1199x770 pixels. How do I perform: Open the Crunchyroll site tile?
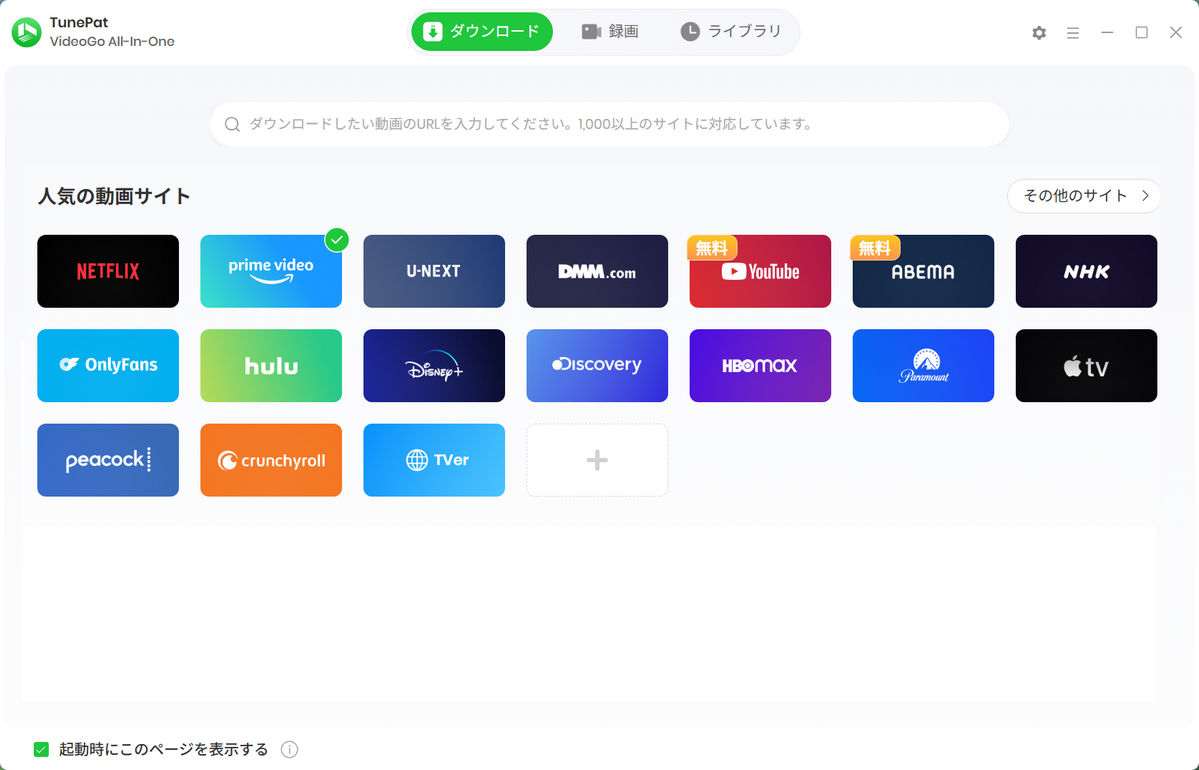(271, 460)
